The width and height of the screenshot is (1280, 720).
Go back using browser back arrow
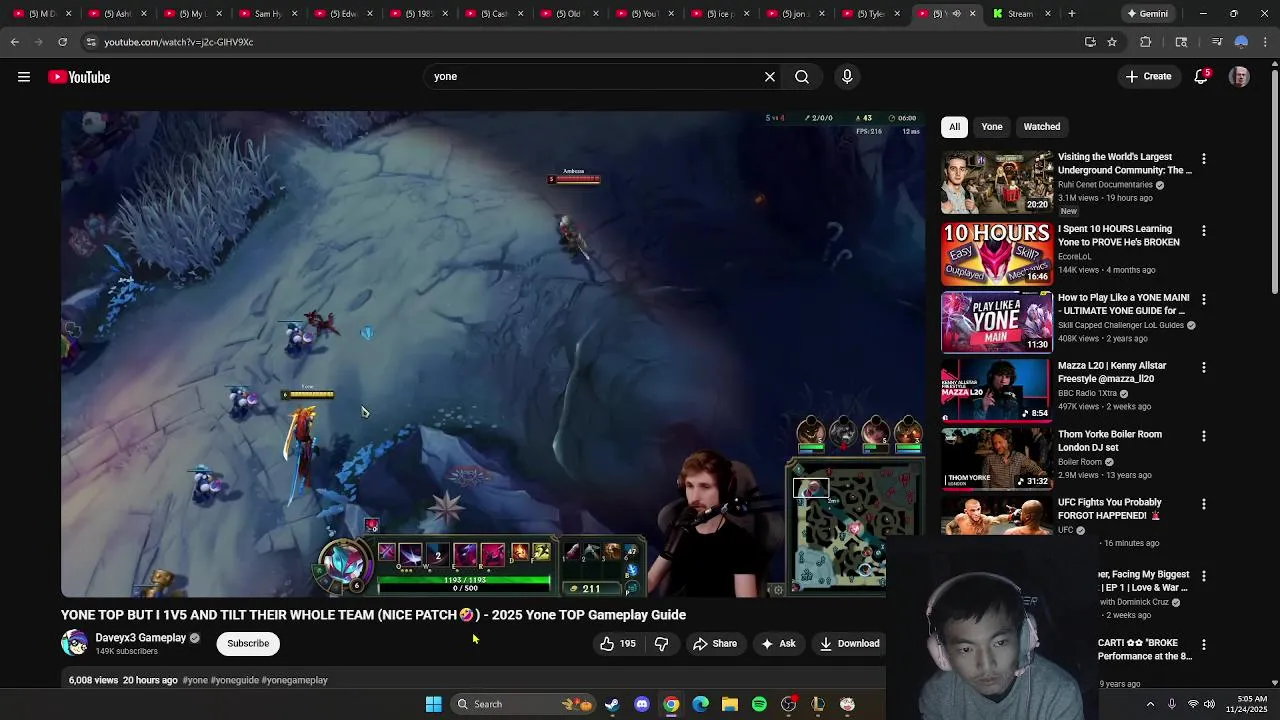[x=15, y=42]
